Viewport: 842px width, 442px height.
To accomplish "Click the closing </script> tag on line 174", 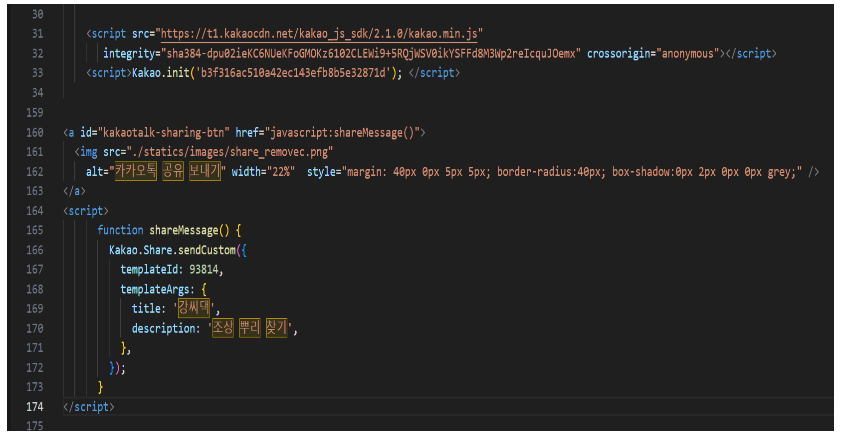I will (x=88, y=407).
